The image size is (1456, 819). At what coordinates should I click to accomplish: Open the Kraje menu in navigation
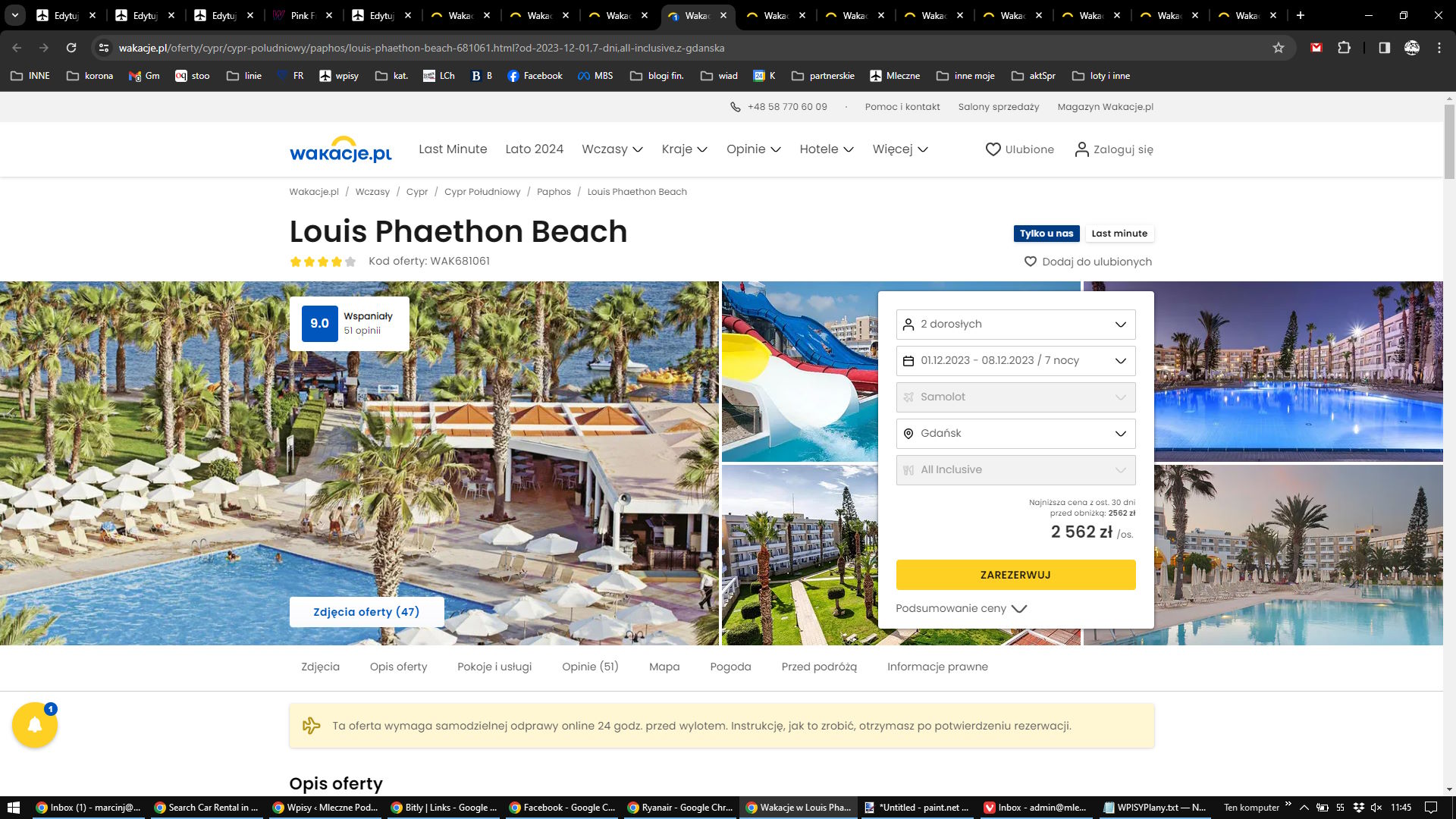[684, 149]
